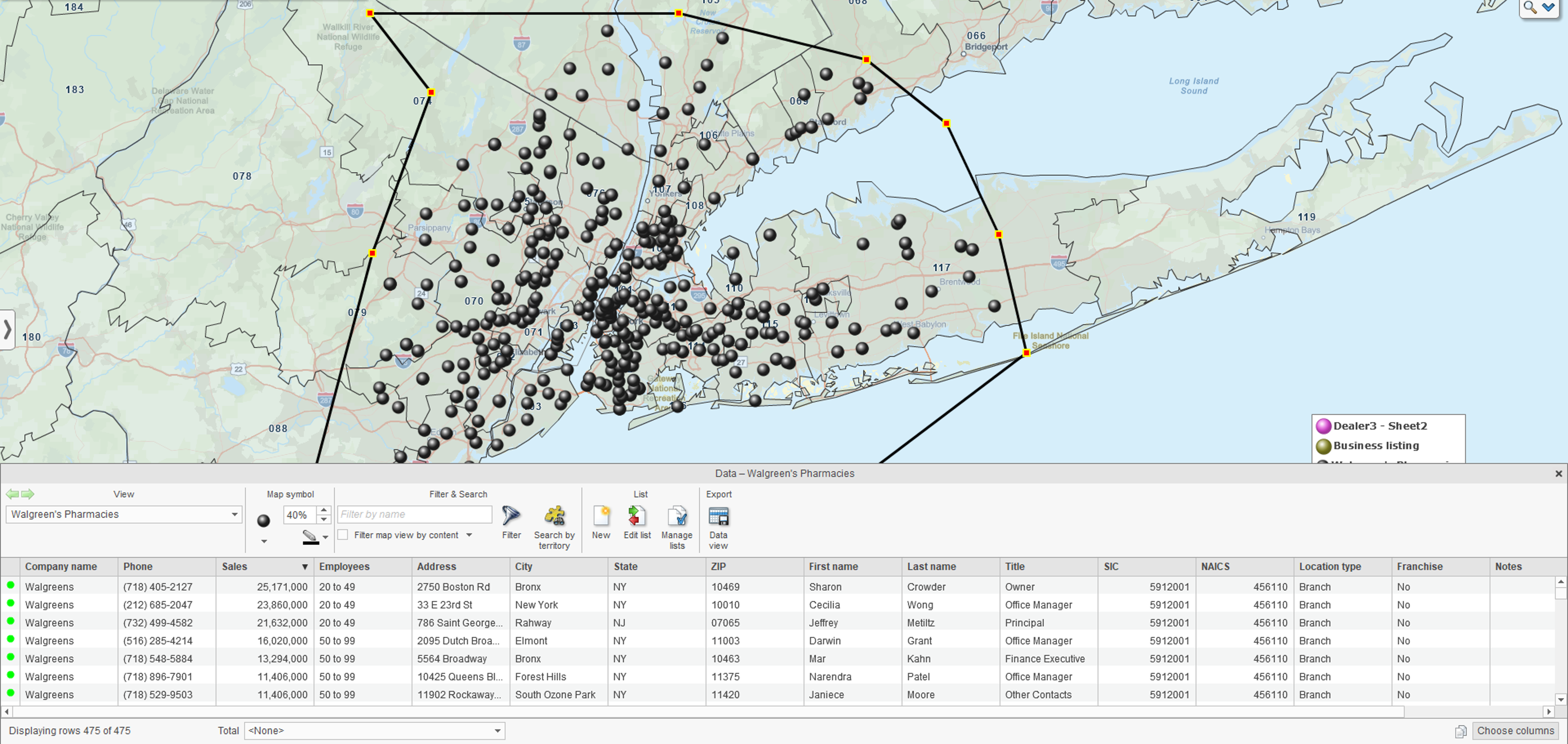Open the View dataset dropdown showing Walgreen's Pharmacies

(x=124, y=515)
